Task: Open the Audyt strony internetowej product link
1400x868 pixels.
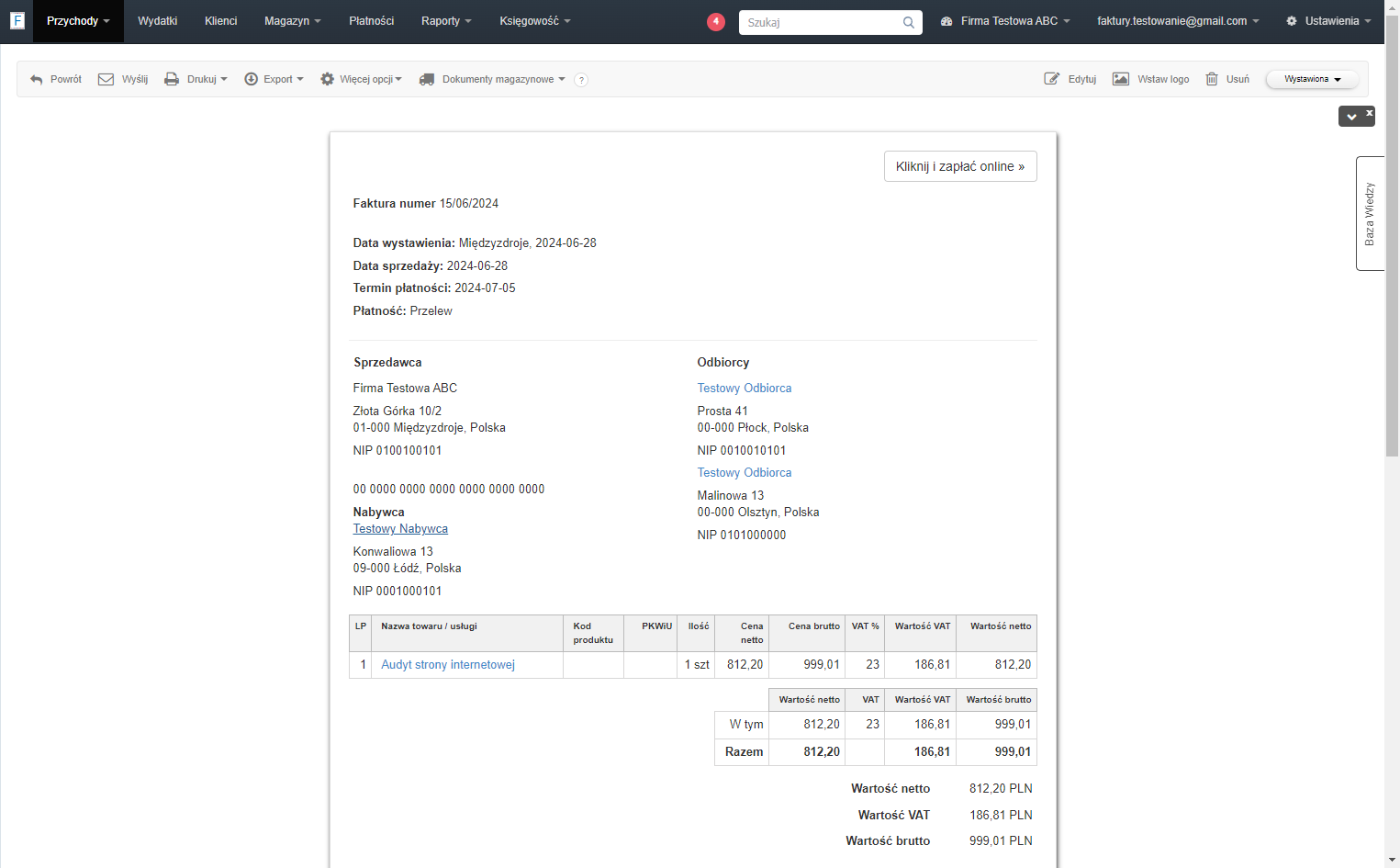Action: 448,665
